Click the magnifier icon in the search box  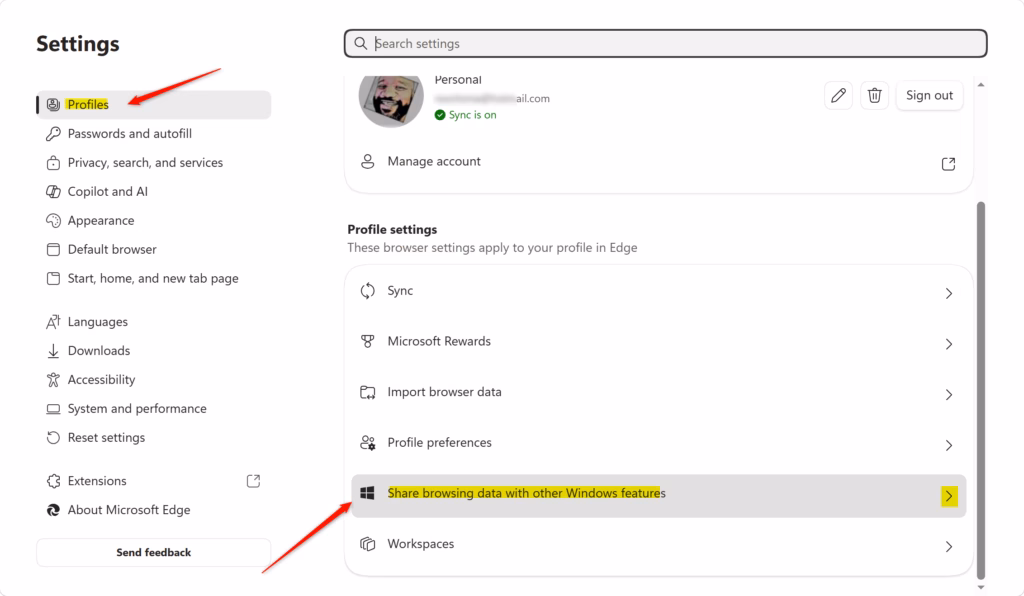pyautogui.click(x=360, y=43)
